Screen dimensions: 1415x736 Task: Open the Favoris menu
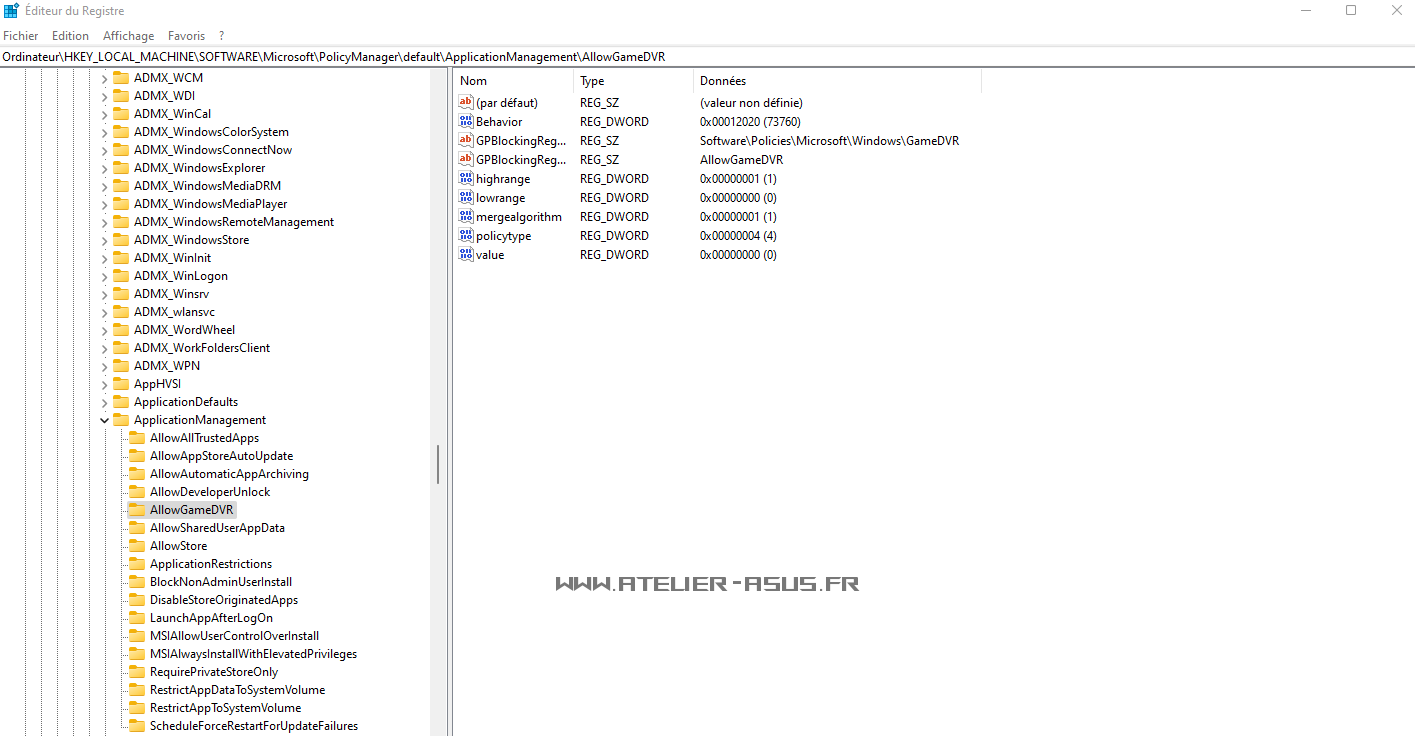(x=186, y=36)
